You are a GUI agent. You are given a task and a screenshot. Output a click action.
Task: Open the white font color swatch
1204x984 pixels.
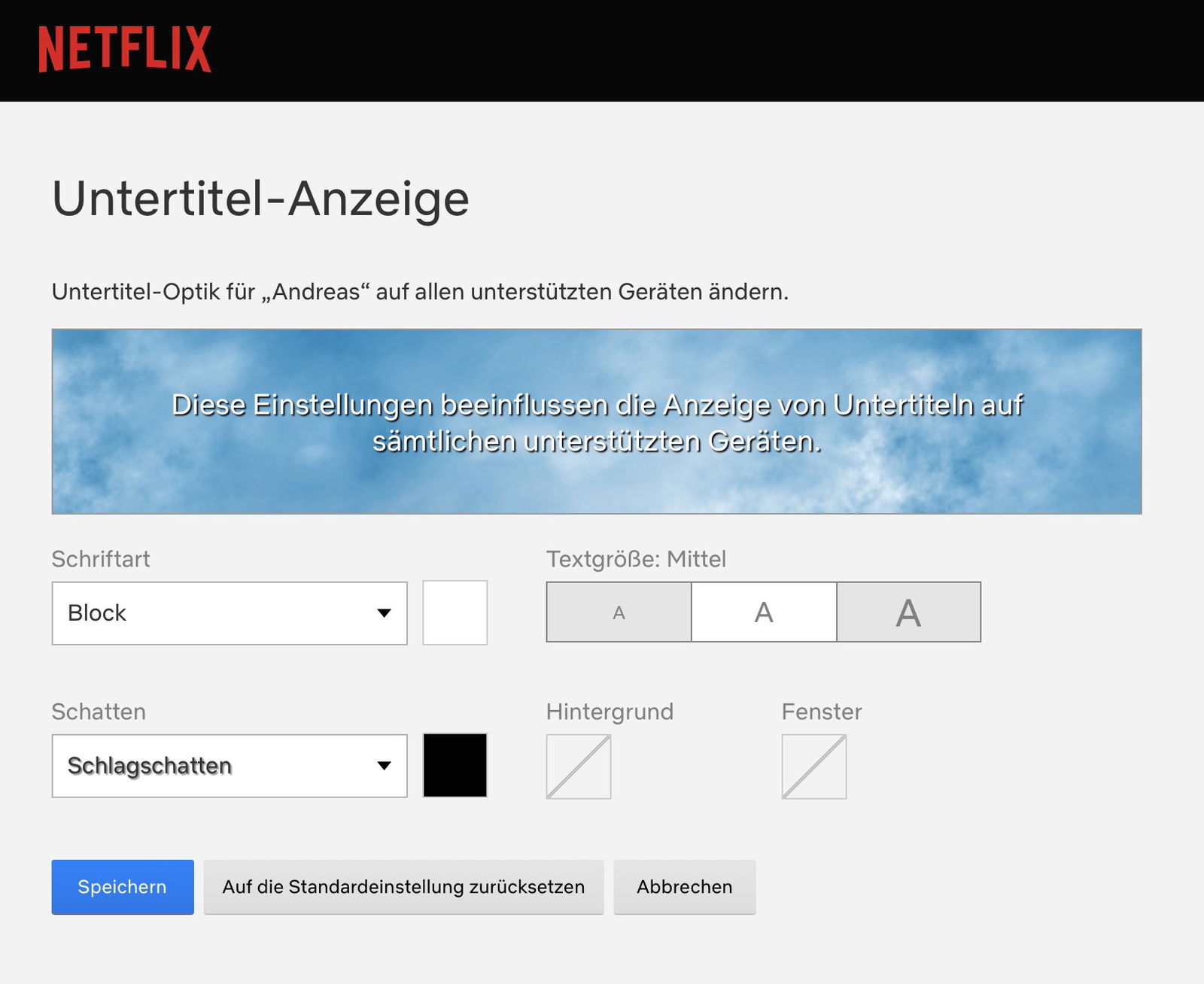coord(455,612)
